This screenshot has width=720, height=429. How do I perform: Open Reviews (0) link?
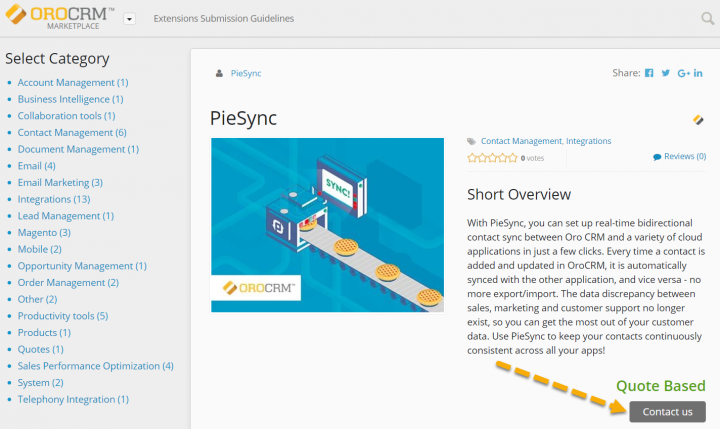685,156
